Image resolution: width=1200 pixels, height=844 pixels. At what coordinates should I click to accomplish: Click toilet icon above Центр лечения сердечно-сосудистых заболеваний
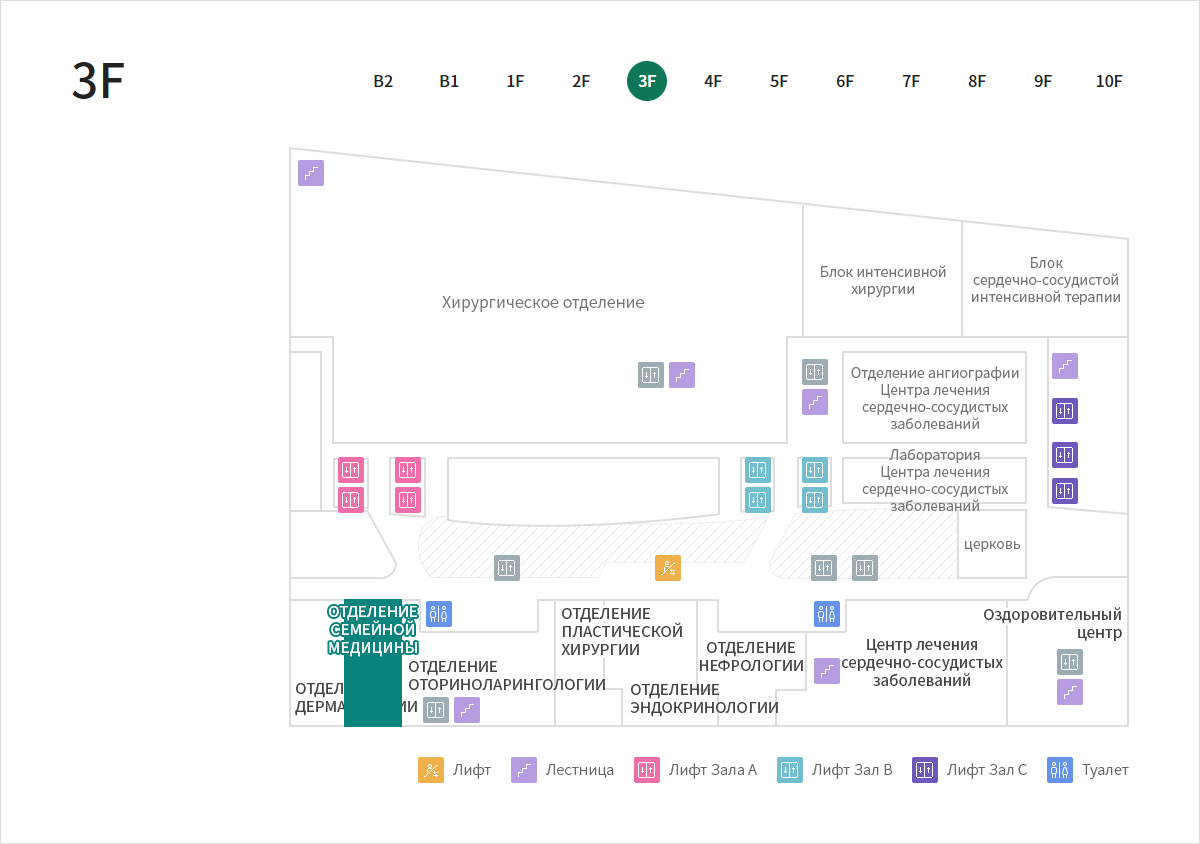tap(827, 614)
